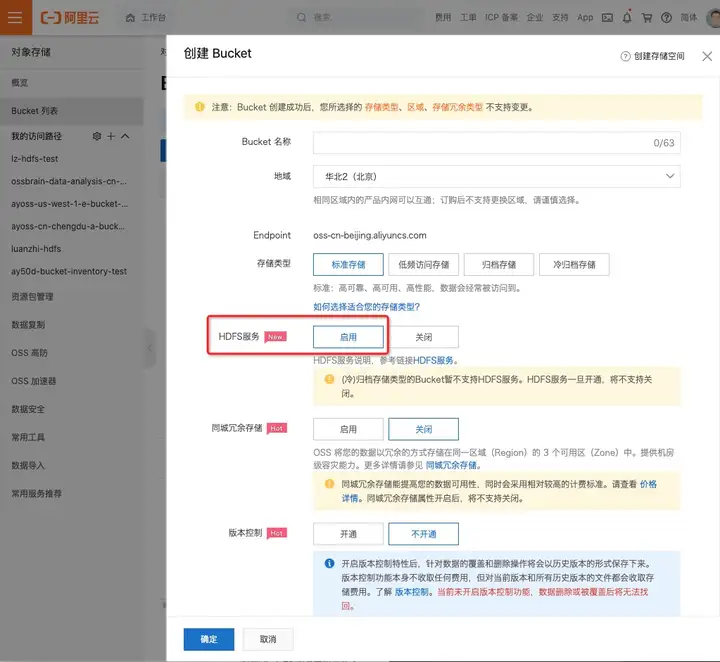Image resolution: width=720 pixels, height=662 pixels.
Task: Open ICP 备案 in the top navigation
Action: 501,17
